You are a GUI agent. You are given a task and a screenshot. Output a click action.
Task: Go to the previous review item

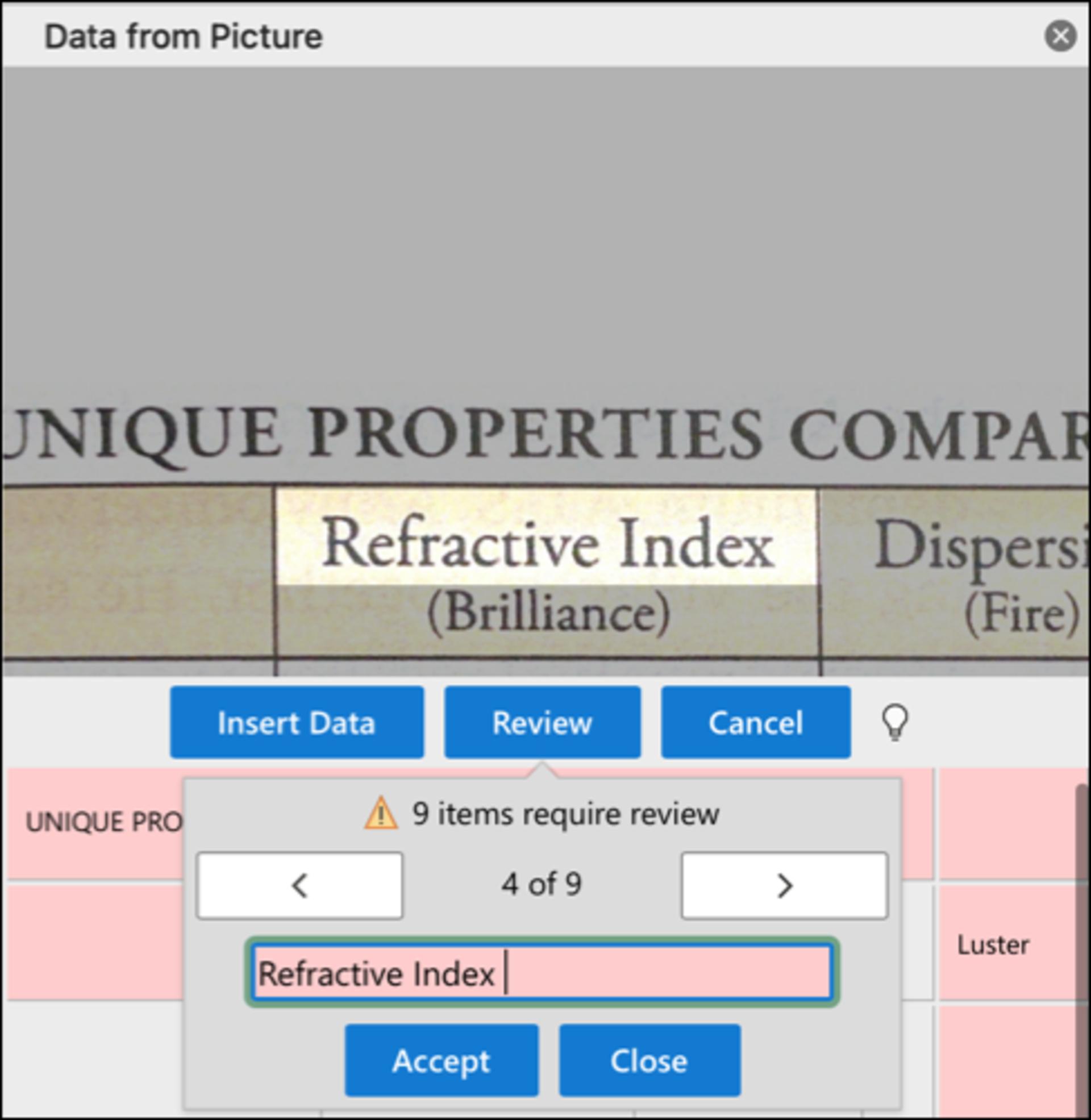pyautogui.click(x=299, y=886)
